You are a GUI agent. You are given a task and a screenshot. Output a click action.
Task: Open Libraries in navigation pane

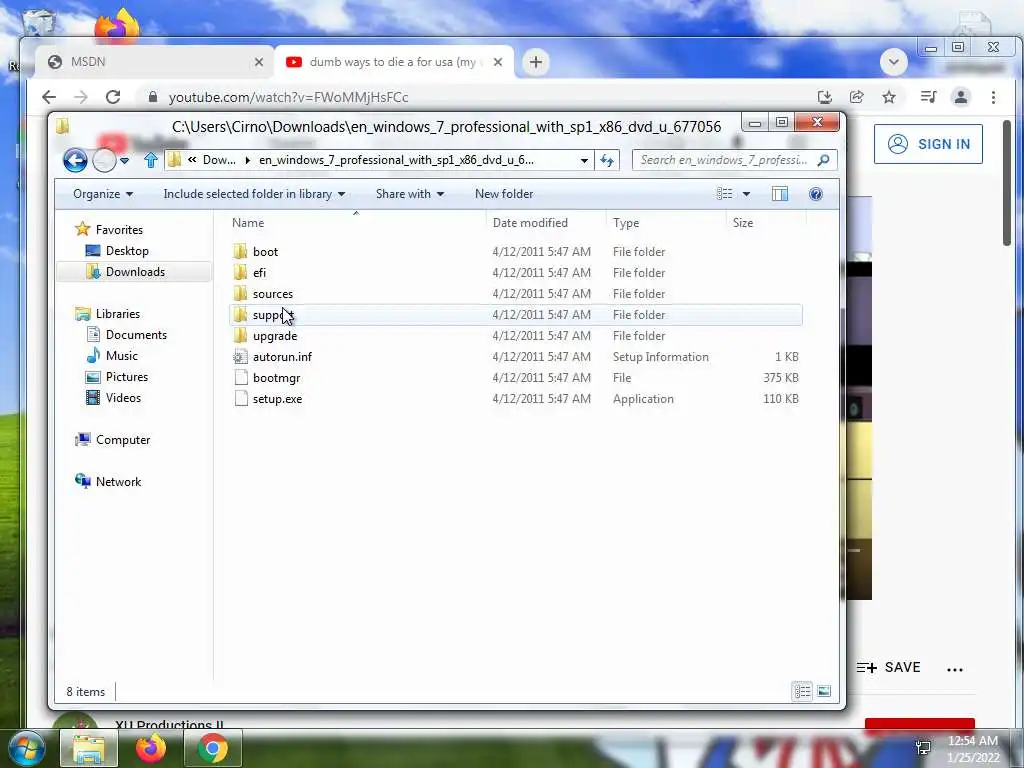(x=118, y=313)
